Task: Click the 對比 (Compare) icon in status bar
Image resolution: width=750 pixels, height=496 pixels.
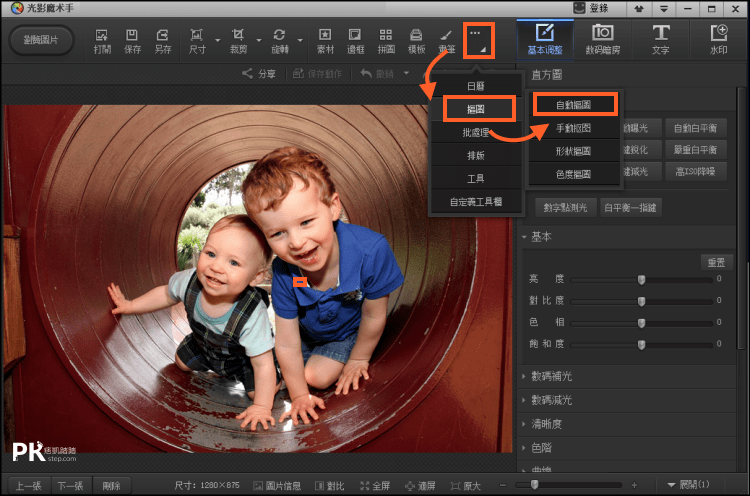Action: pyautogui.click(x=320, y=486)
